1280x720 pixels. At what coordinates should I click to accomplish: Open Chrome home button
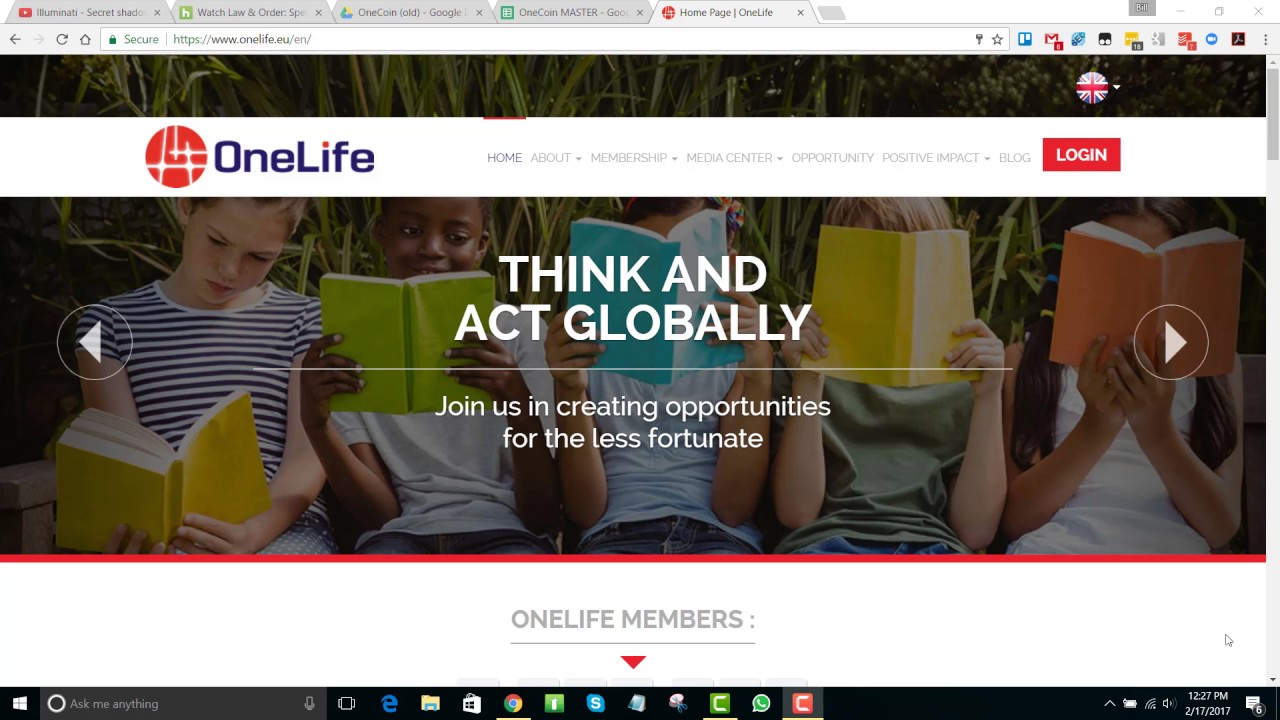(x=85, y=39)
